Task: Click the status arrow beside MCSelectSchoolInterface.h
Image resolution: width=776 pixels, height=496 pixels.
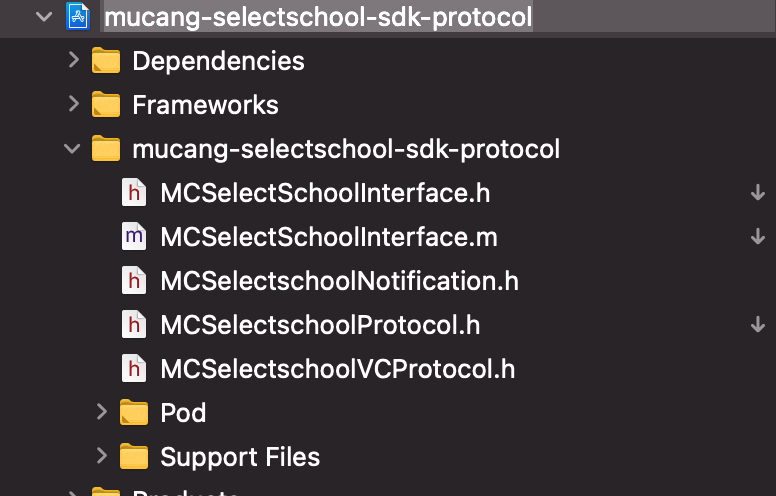Action: pyautogui.click(x=758, y=193)
